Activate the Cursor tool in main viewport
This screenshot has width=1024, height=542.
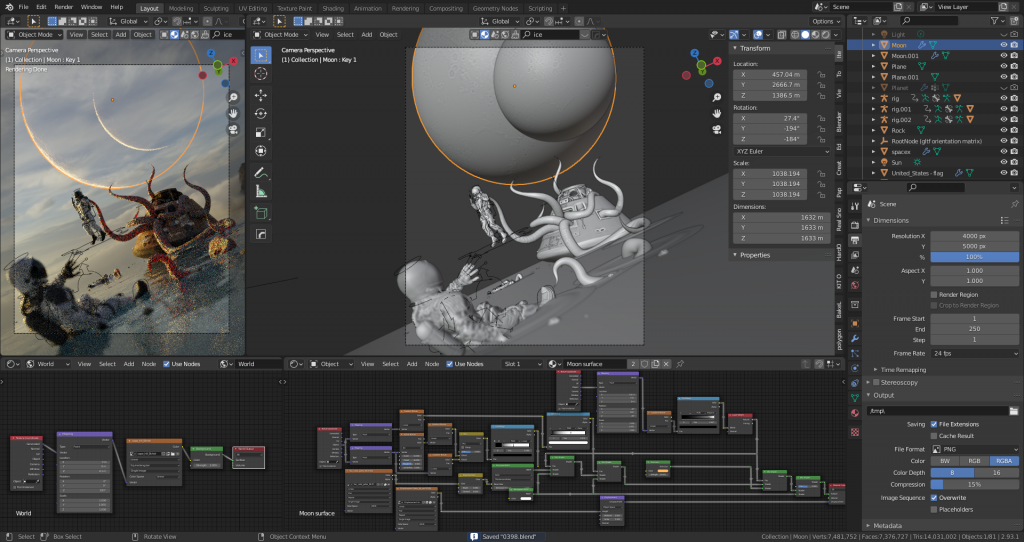pos(261,74)
